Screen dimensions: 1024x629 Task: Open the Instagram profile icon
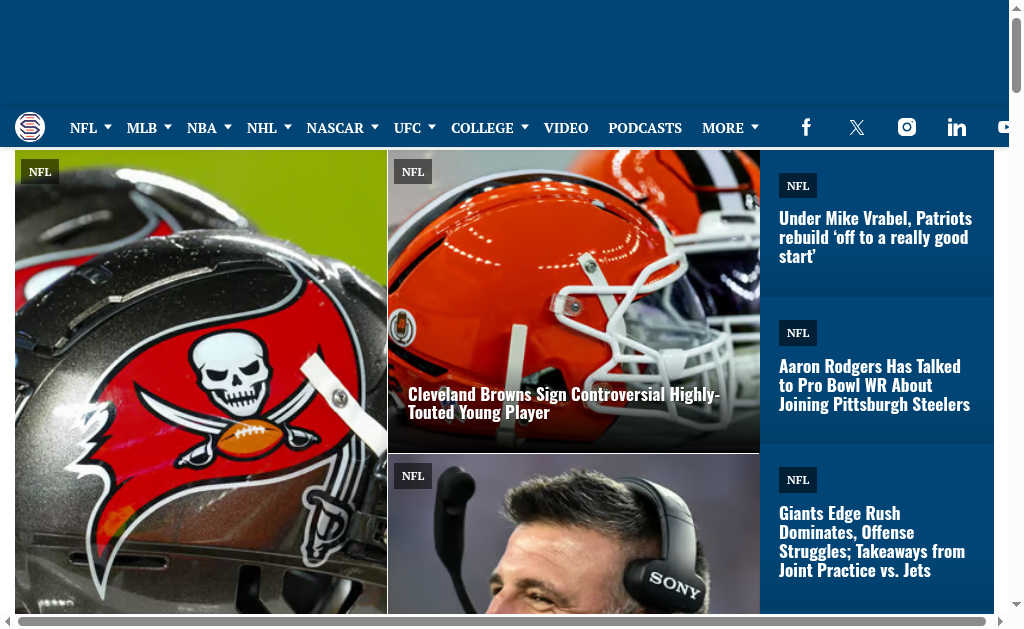coord(906,127)
